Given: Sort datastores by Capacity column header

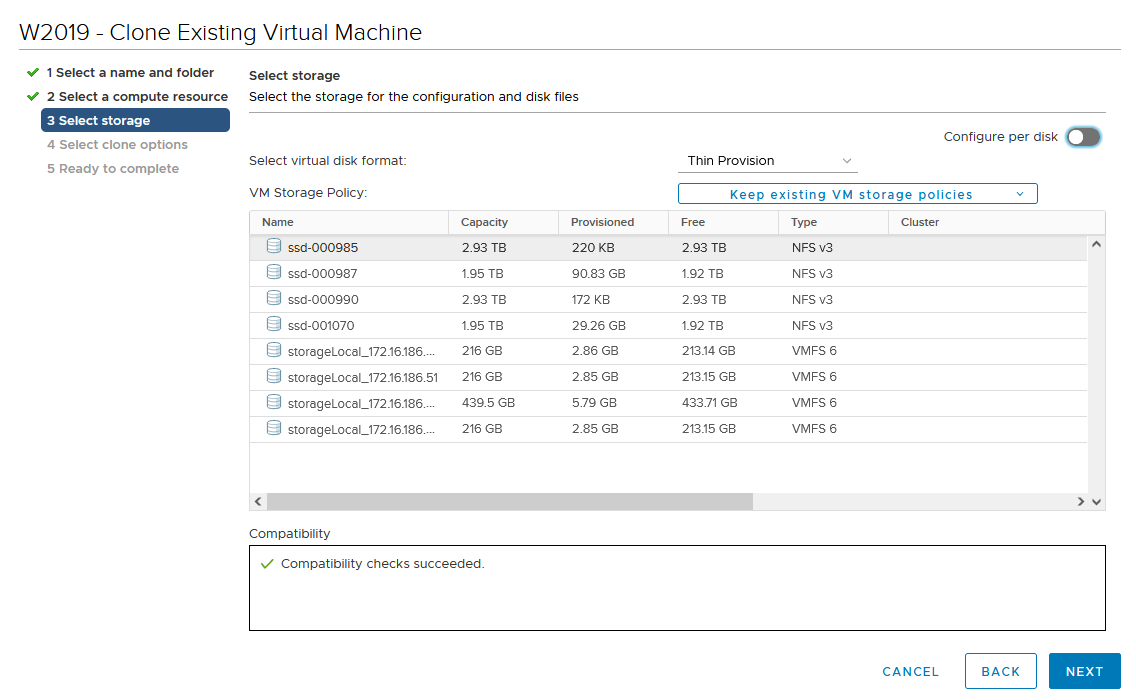Looking at the screenshot, I should [x=485, y=222].
